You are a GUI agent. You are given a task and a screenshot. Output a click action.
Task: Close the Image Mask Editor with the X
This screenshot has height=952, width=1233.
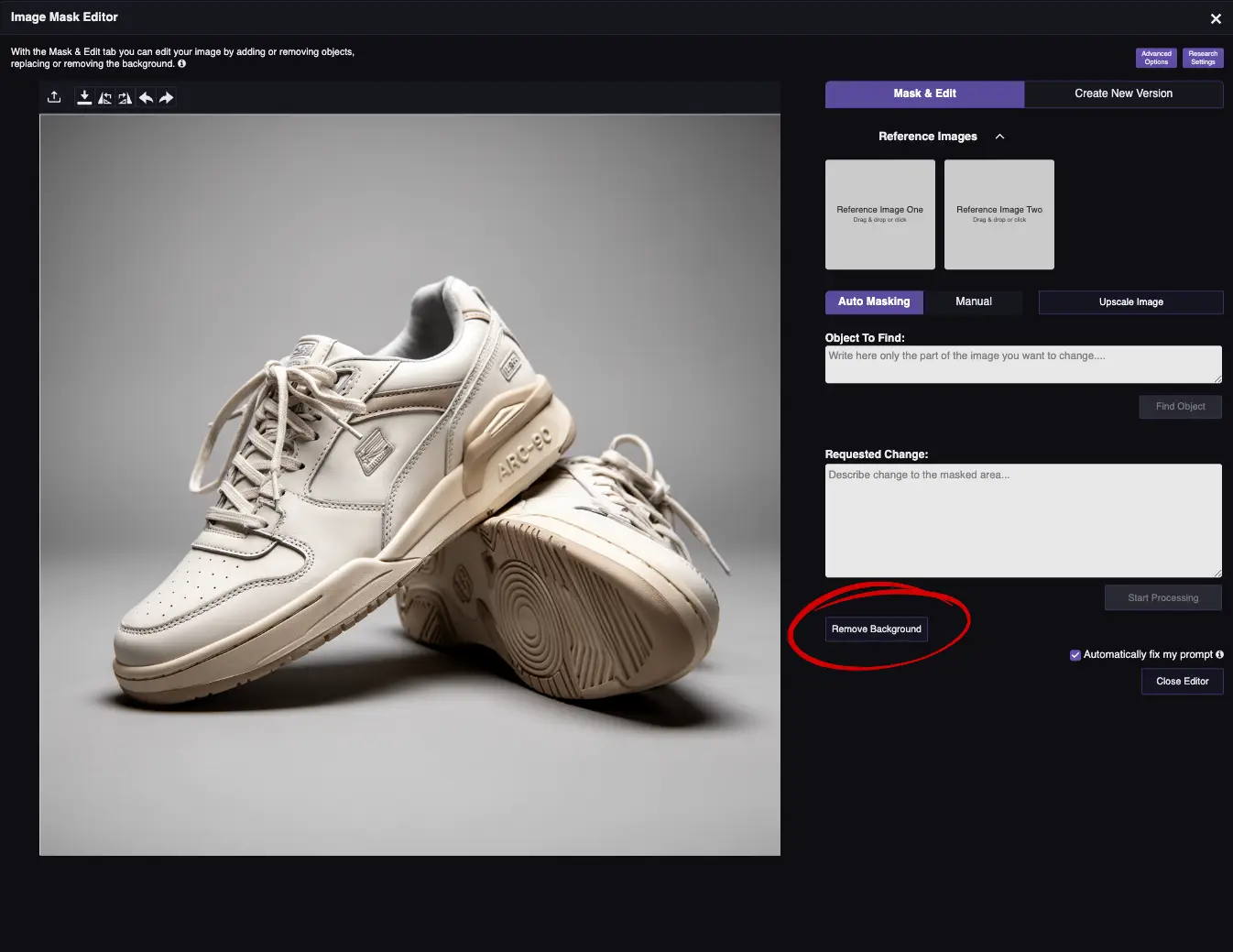click(x=1216, y=18)
